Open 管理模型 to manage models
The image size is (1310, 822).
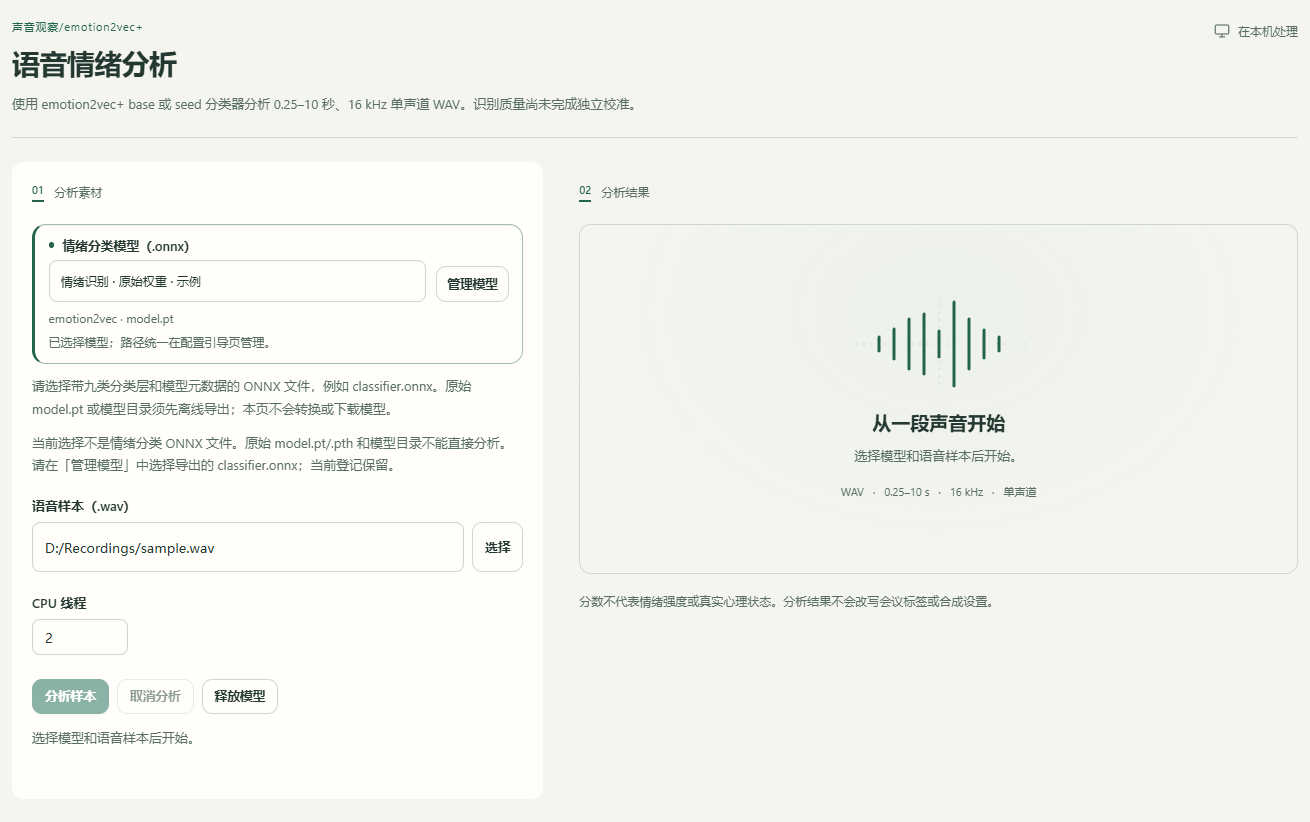click(x=472, y=284)
